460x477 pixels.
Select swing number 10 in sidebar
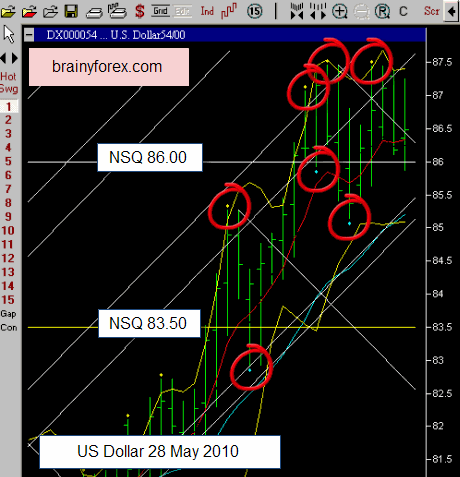8,231
